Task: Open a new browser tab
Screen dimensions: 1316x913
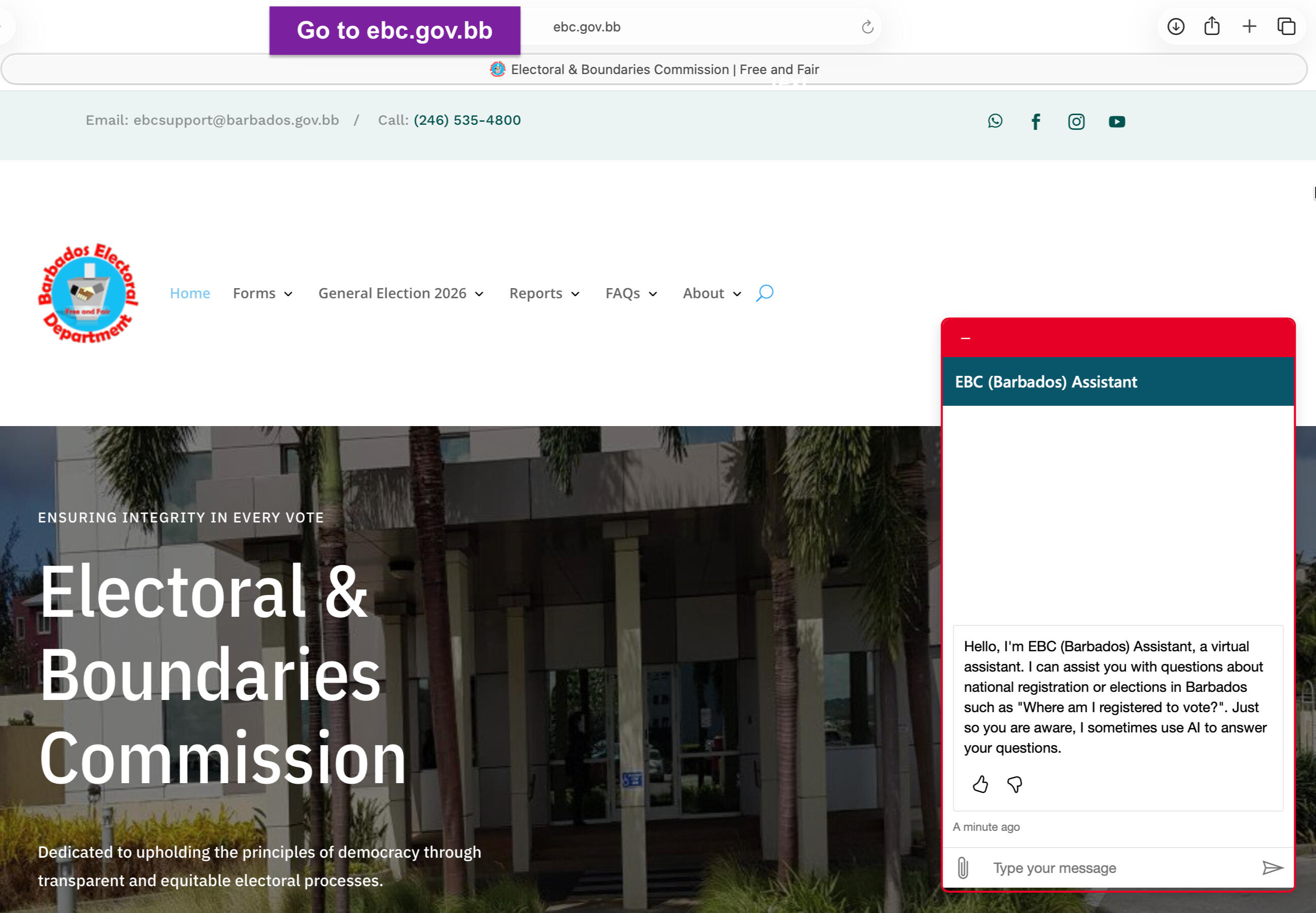Action: pos(1249,26)
